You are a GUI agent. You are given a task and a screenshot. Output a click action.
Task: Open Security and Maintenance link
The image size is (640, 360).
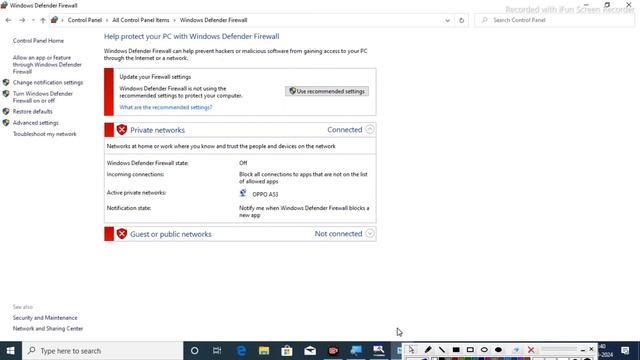(x=45, y=318)
